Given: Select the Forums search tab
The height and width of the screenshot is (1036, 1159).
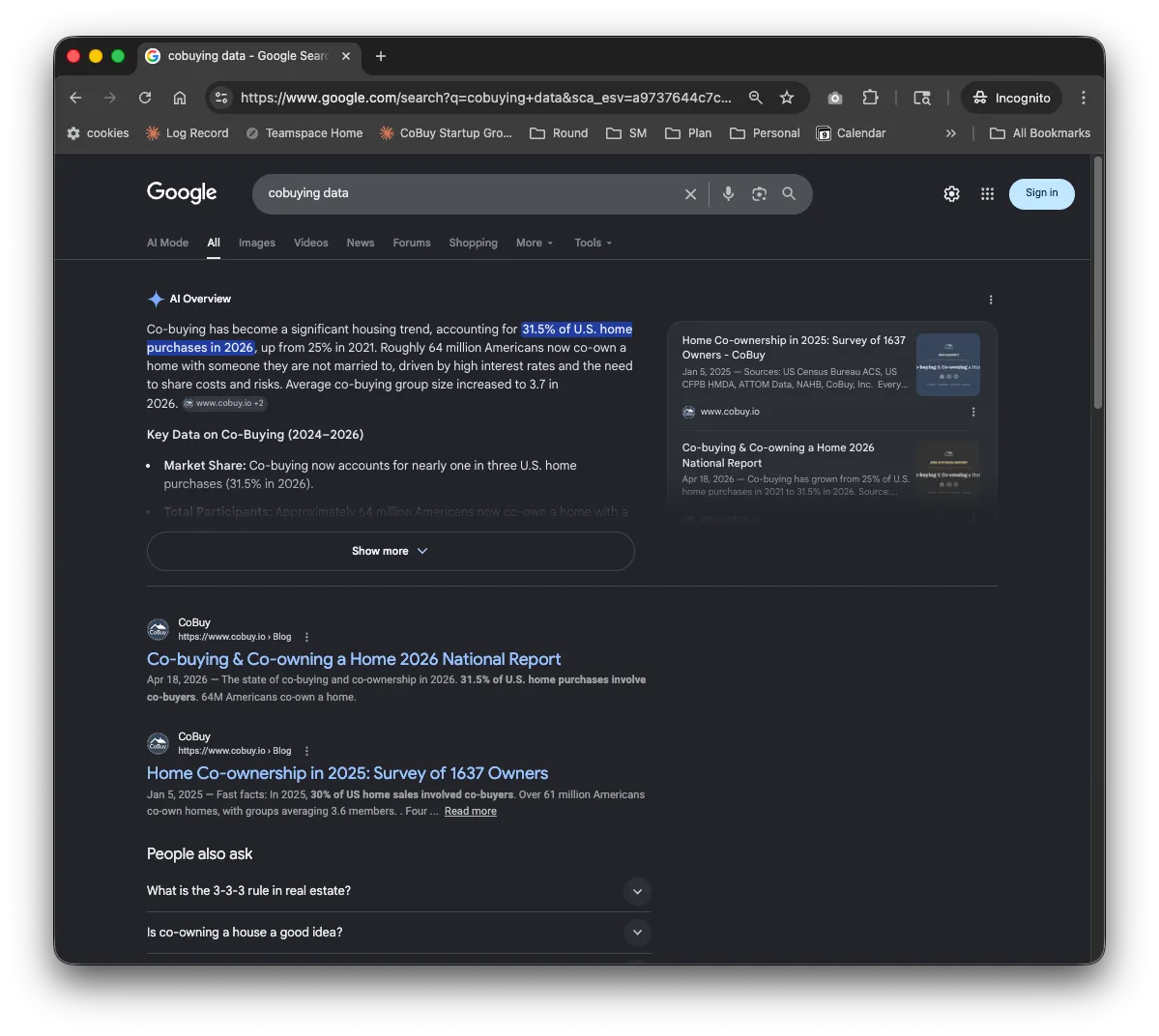Looking at the screenshot, I should point(412,243).
